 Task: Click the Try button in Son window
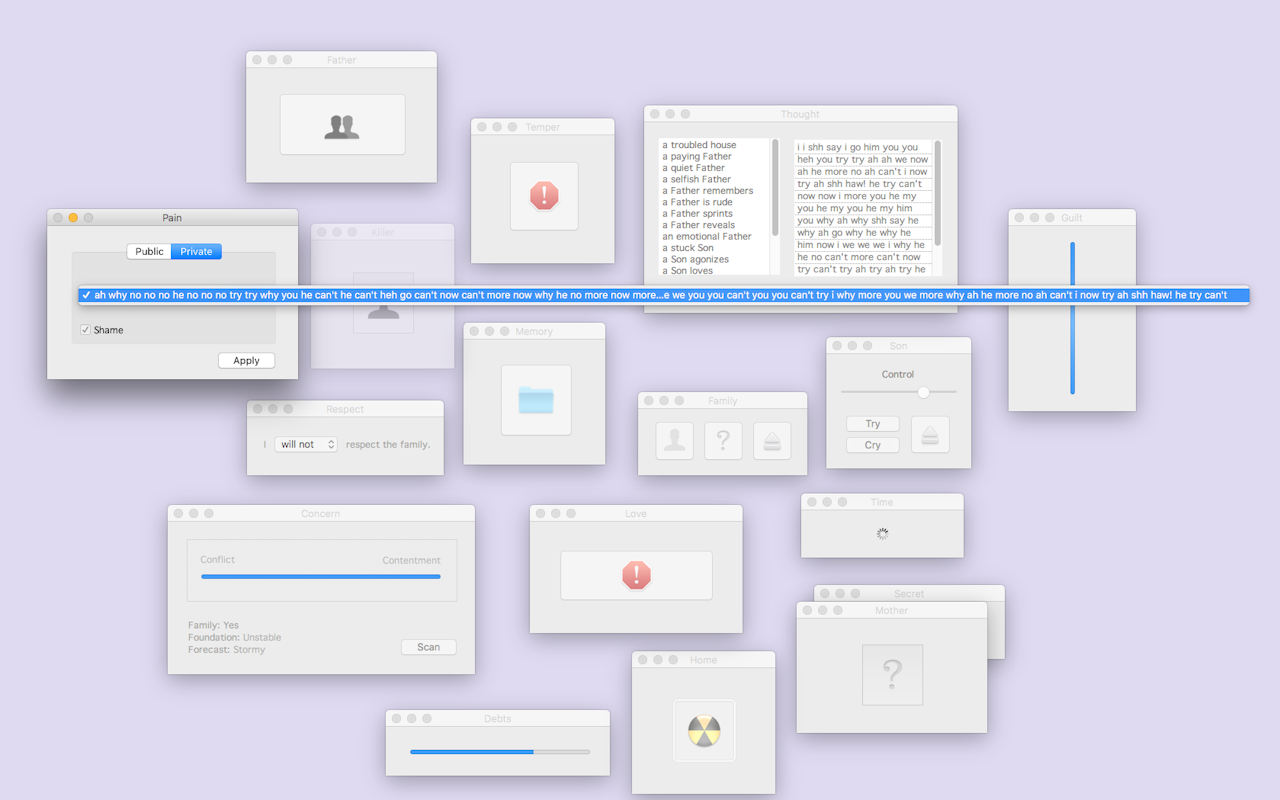(872, 424)
